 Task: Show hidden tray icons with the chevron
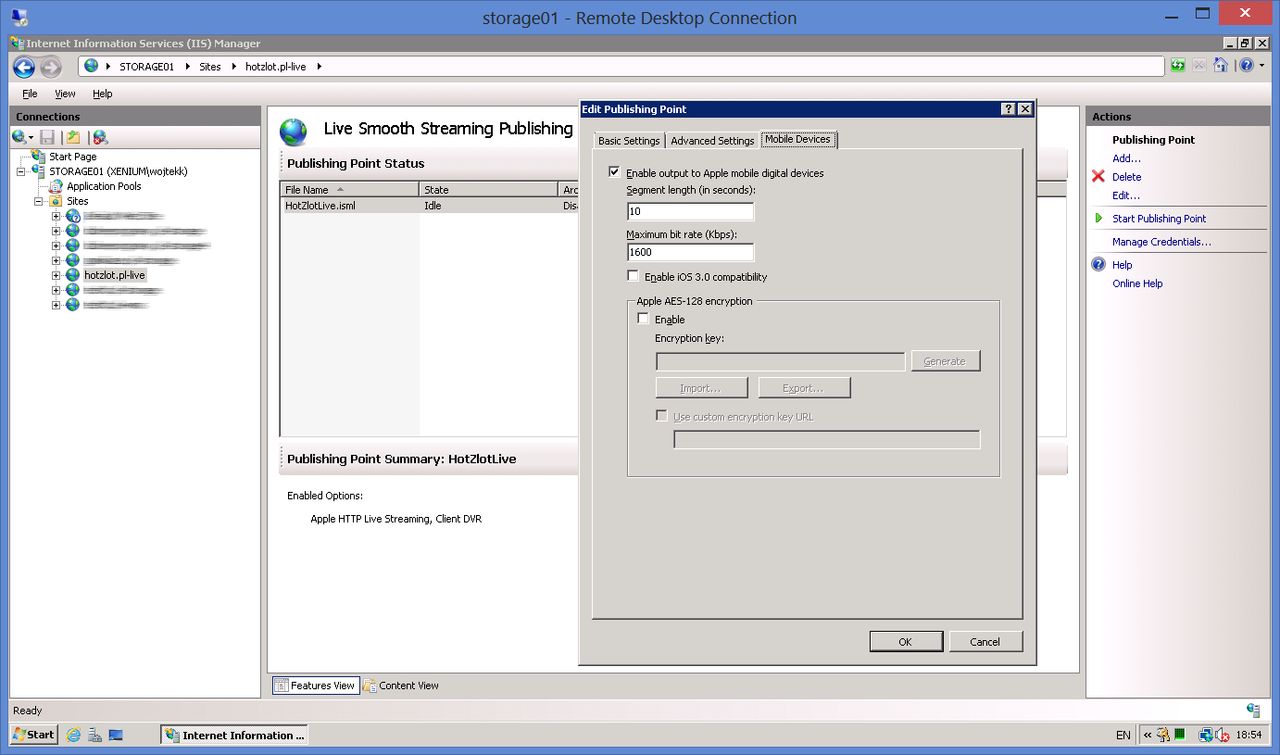pos(1148,735)
